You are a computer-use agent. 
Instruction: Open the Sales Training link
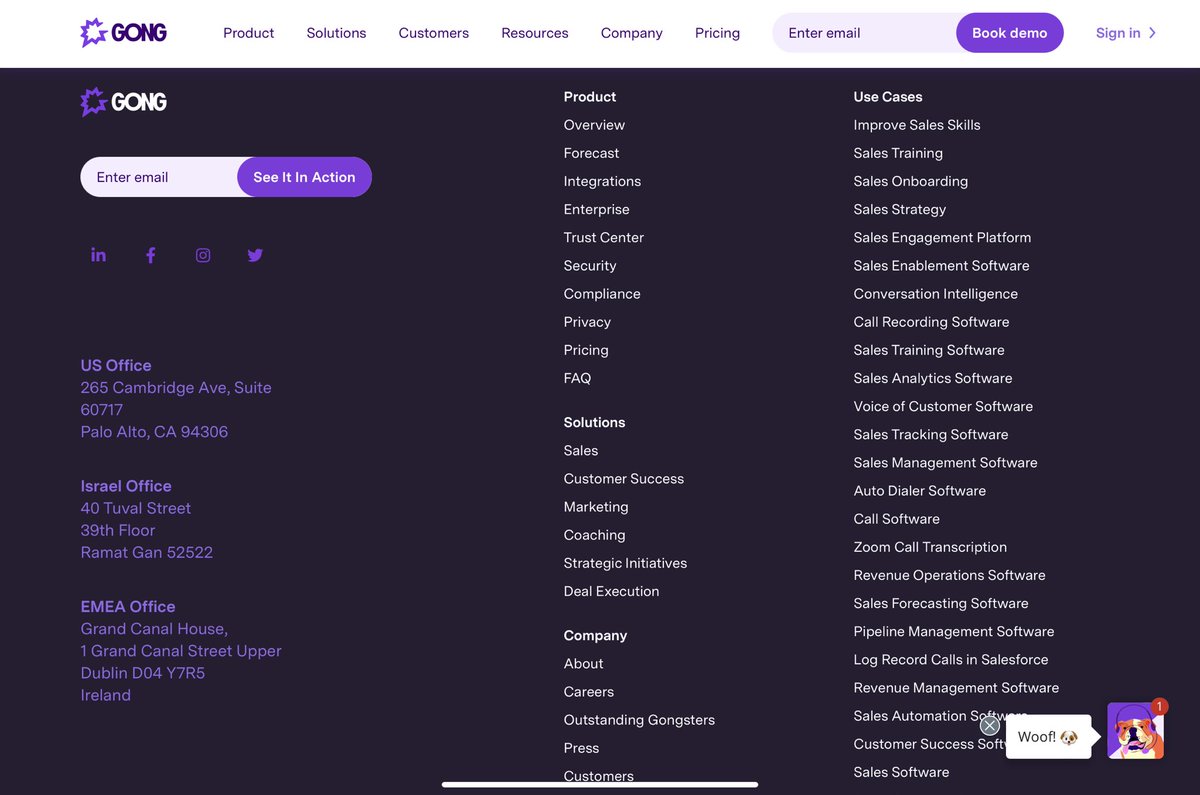point(898,153)
